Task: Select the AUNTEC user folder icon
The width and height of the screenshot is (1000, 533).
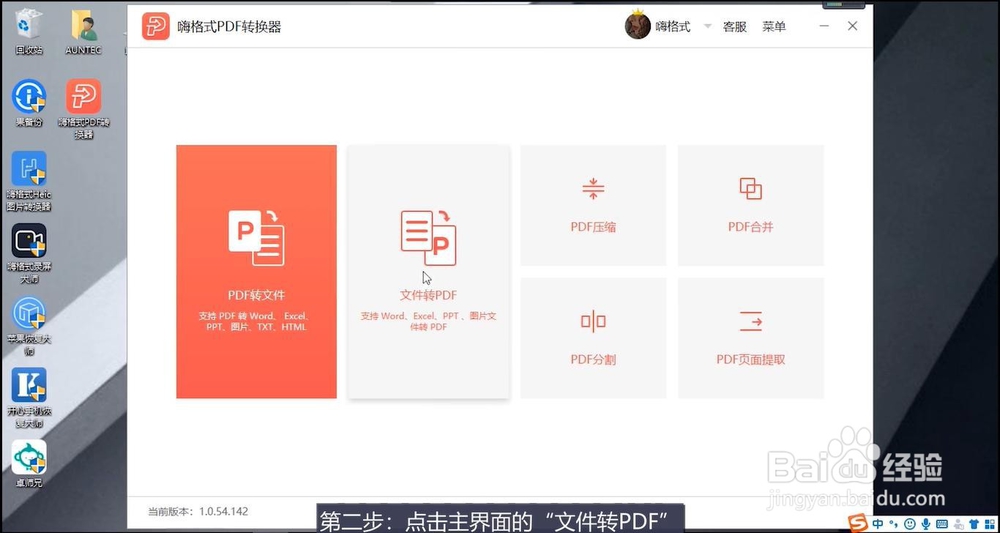Action: pyautogui.click(x=84, y=31)
